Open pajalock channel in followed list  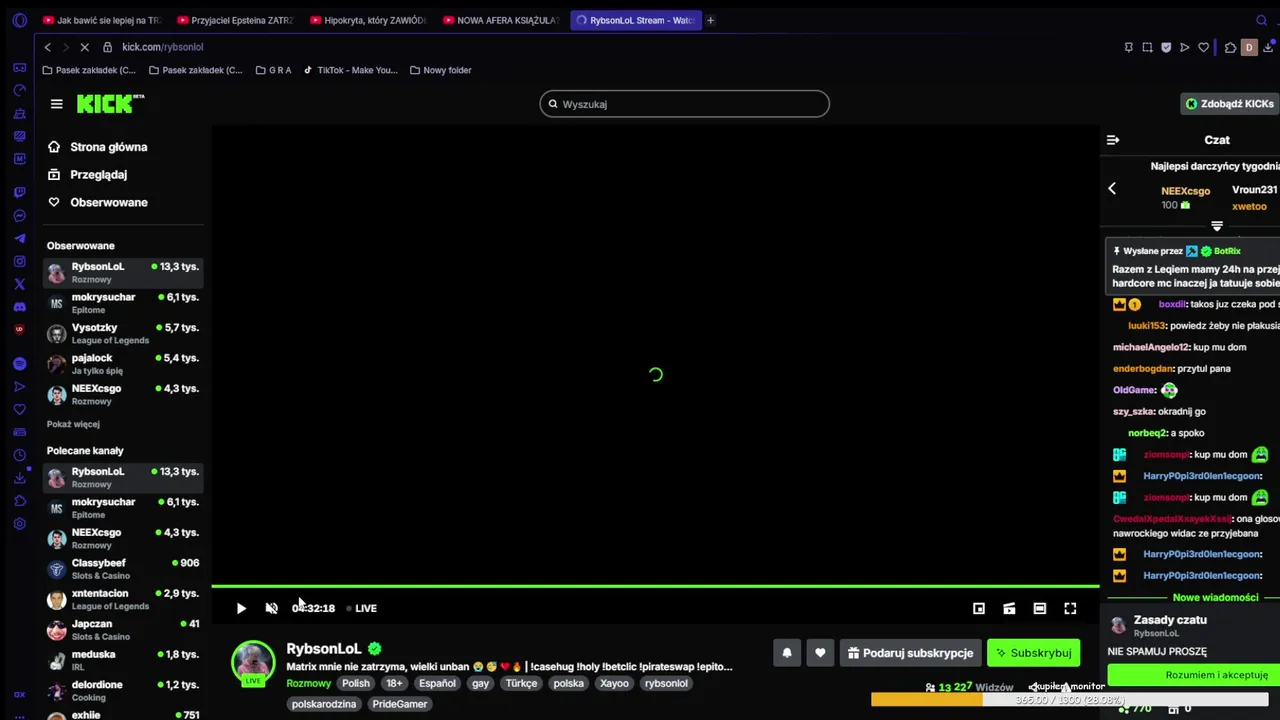pos(123,364)
